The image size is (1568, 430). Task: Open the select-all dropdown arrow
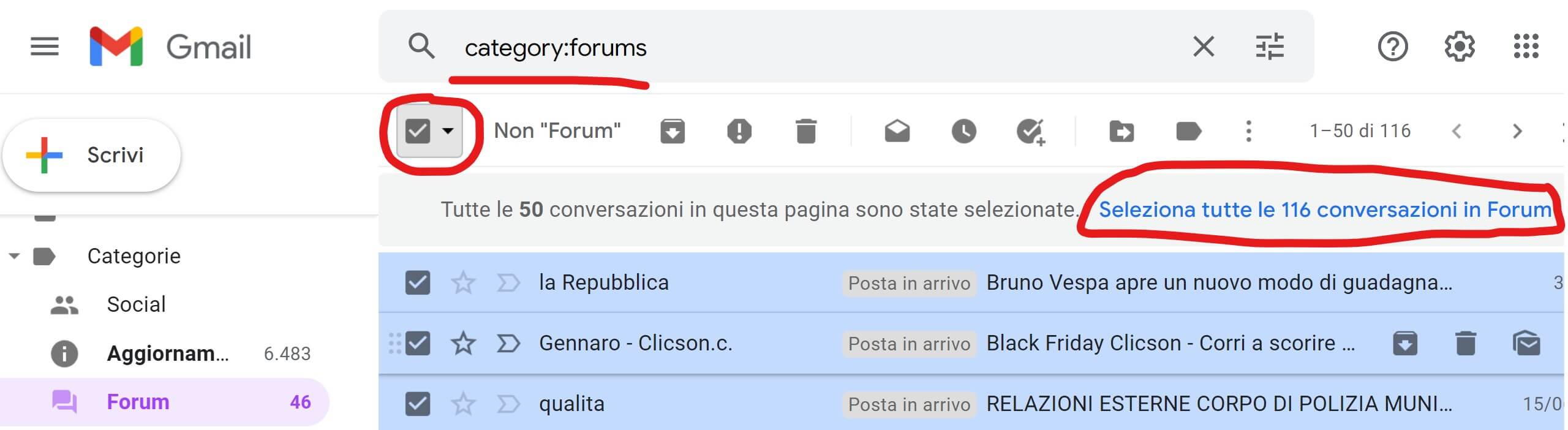(x=448, y=130)
